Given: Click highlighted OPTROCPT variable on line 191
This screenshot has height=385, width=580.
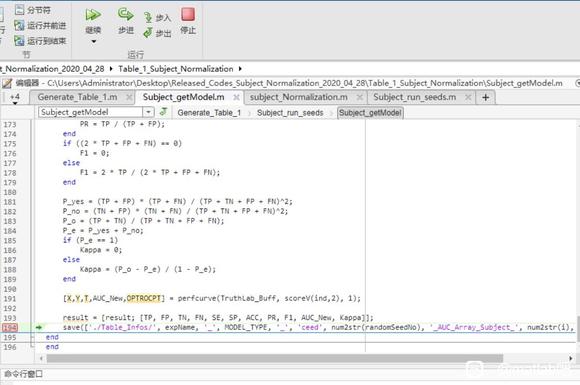Looking at the screenshot, I should tap(144, 298).
